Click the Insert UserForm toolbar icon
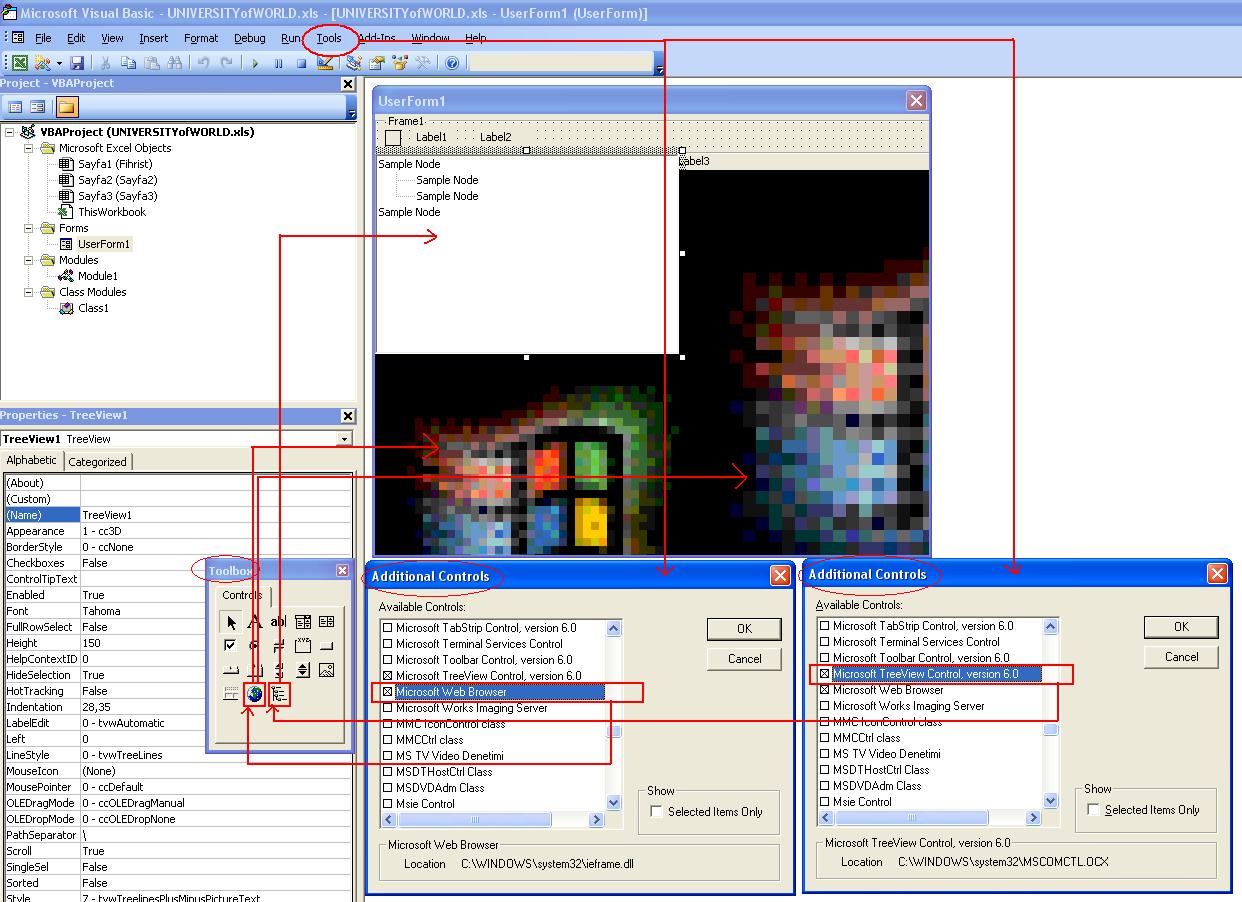The width and height of the screenshot is (1242, 902). click(x=42, y=63)
